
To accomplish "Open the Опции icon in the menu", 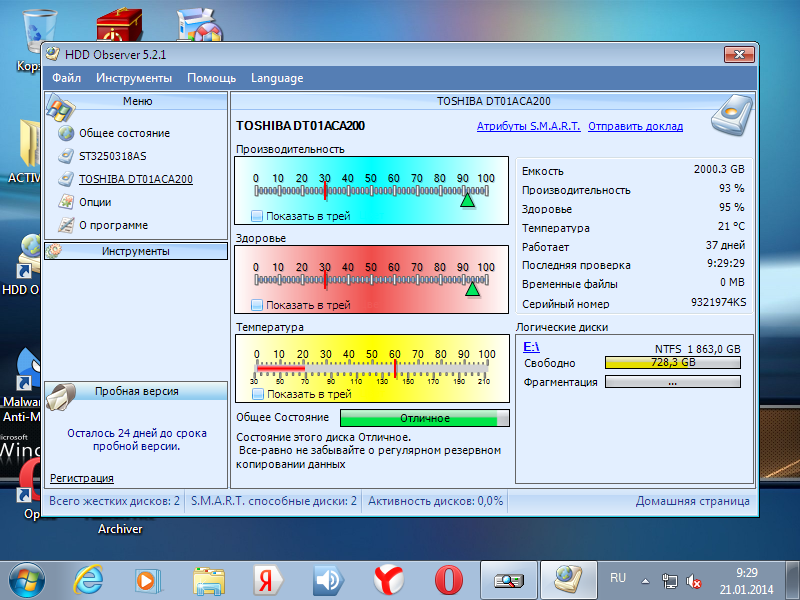I will (66, 202).
